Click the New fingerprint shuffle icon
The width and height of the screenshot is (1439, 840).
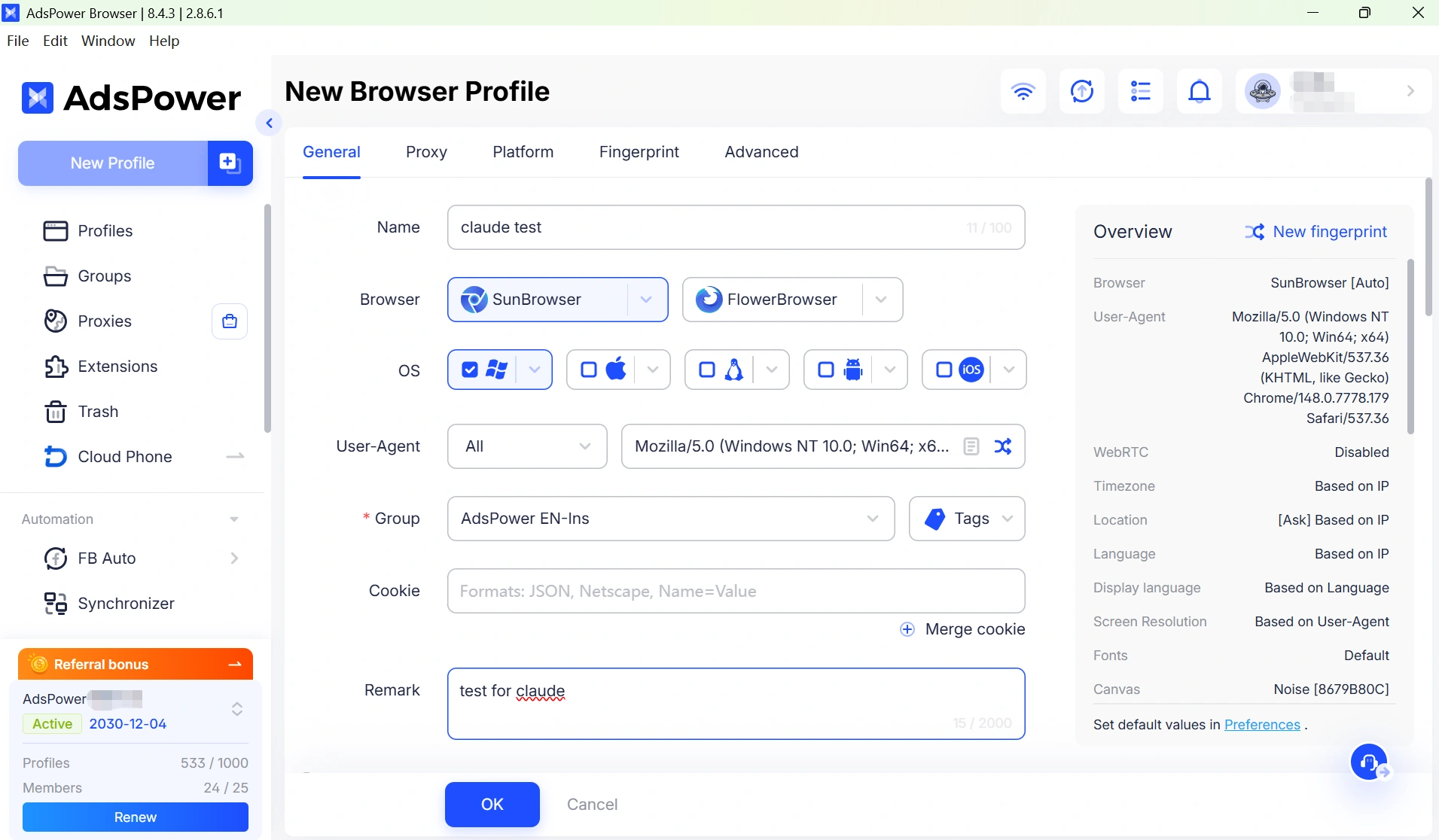(1255, 232)
